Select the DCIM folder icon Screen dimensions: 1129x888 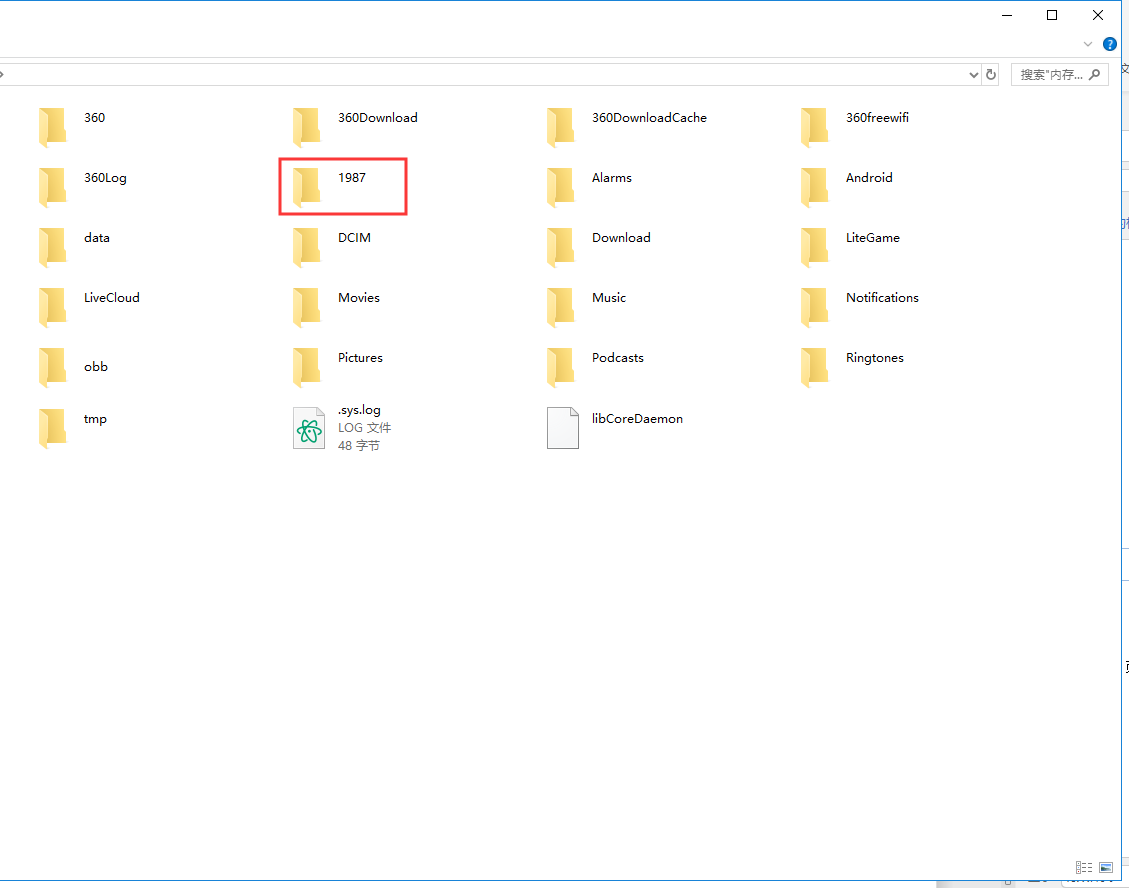tap(307, 247)
